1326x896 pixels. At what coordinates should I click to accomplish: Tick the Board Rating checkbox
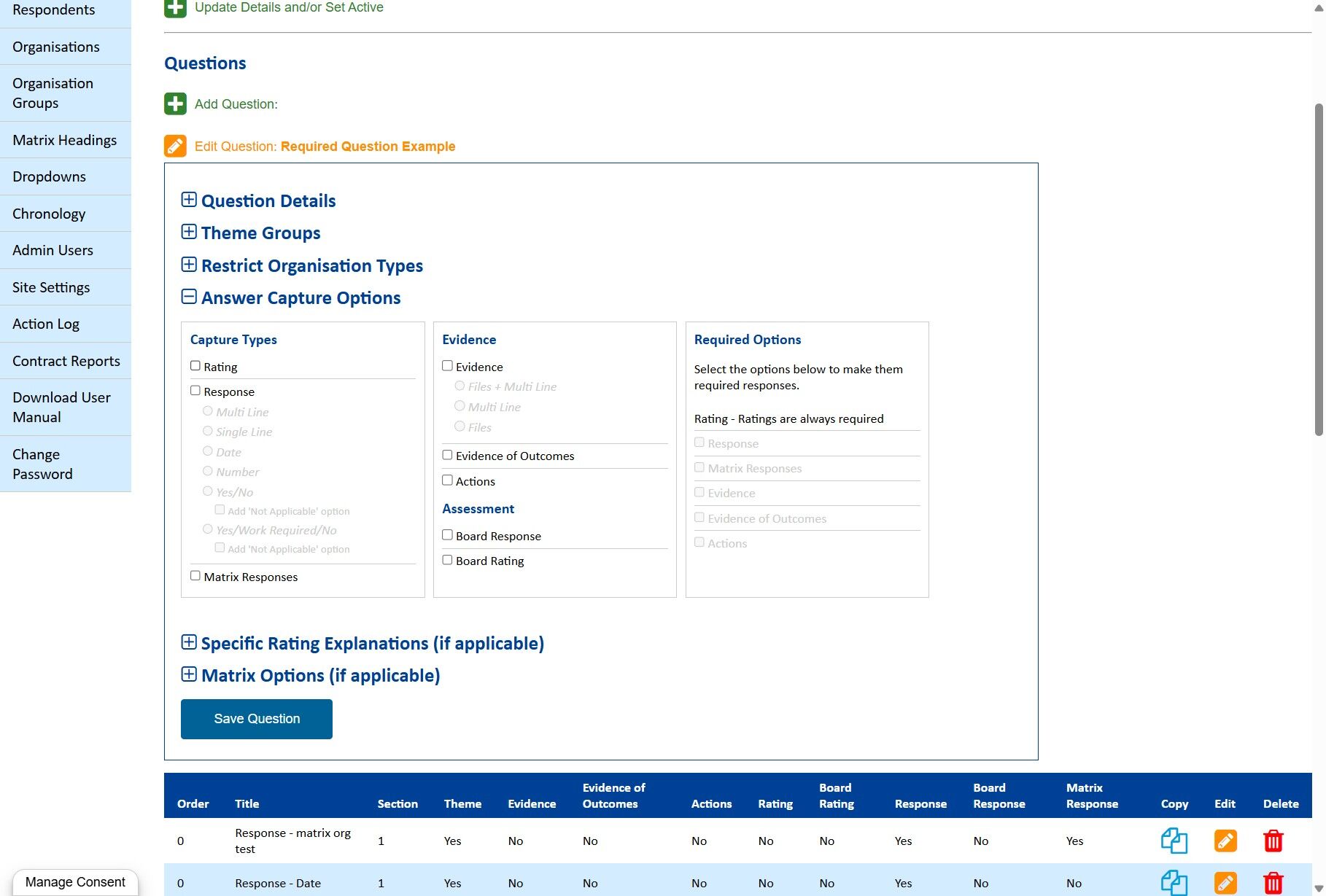[x=448, y=560]
